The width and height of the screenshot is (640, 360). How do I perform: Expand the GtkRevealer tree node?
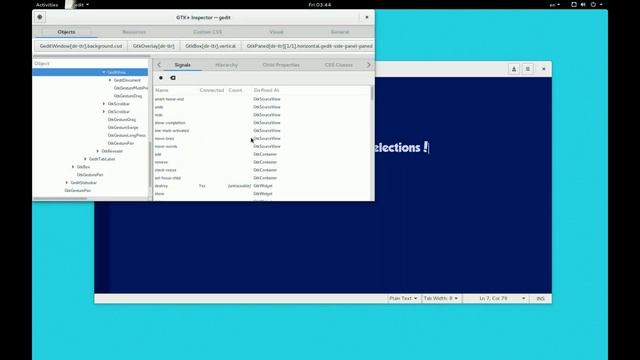(x=98, y=151)
